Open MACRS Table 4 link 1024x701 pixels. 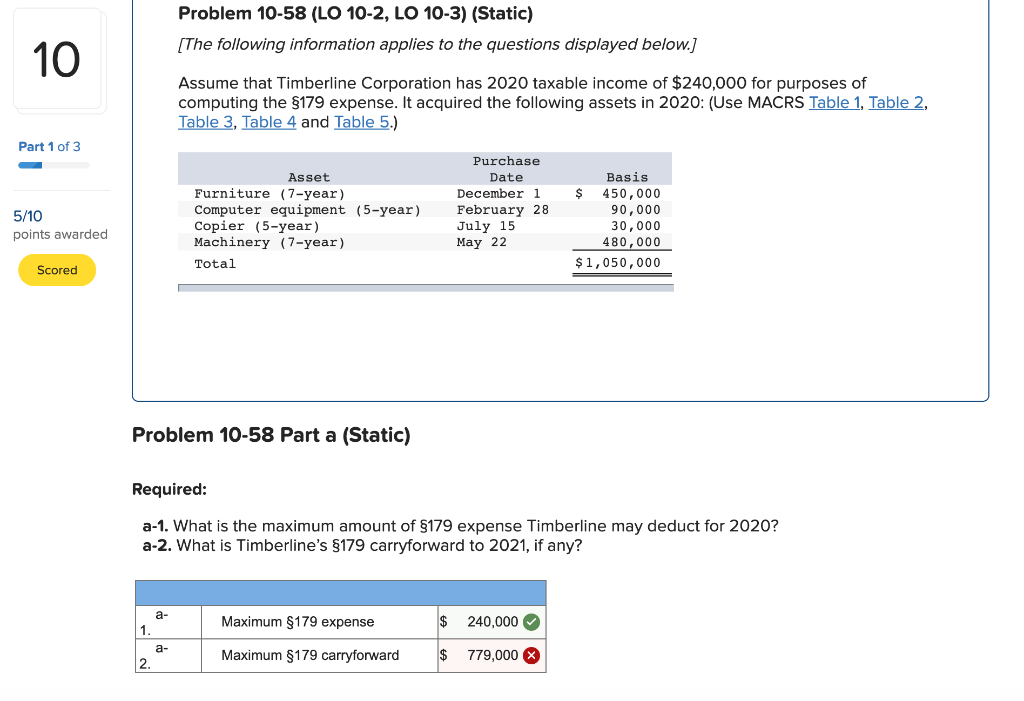(269, 122)
